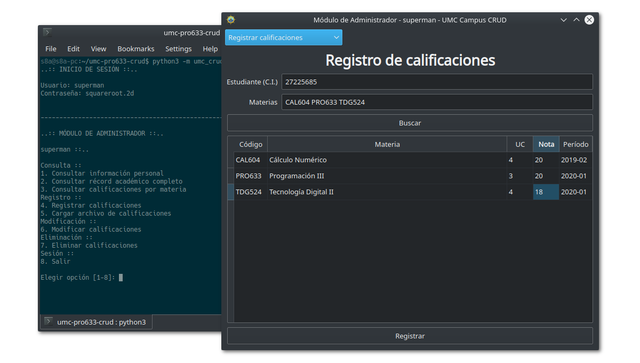Select the TDG524 code cell
Viewport: 640px width, 363px height.
tap(251, 192)
